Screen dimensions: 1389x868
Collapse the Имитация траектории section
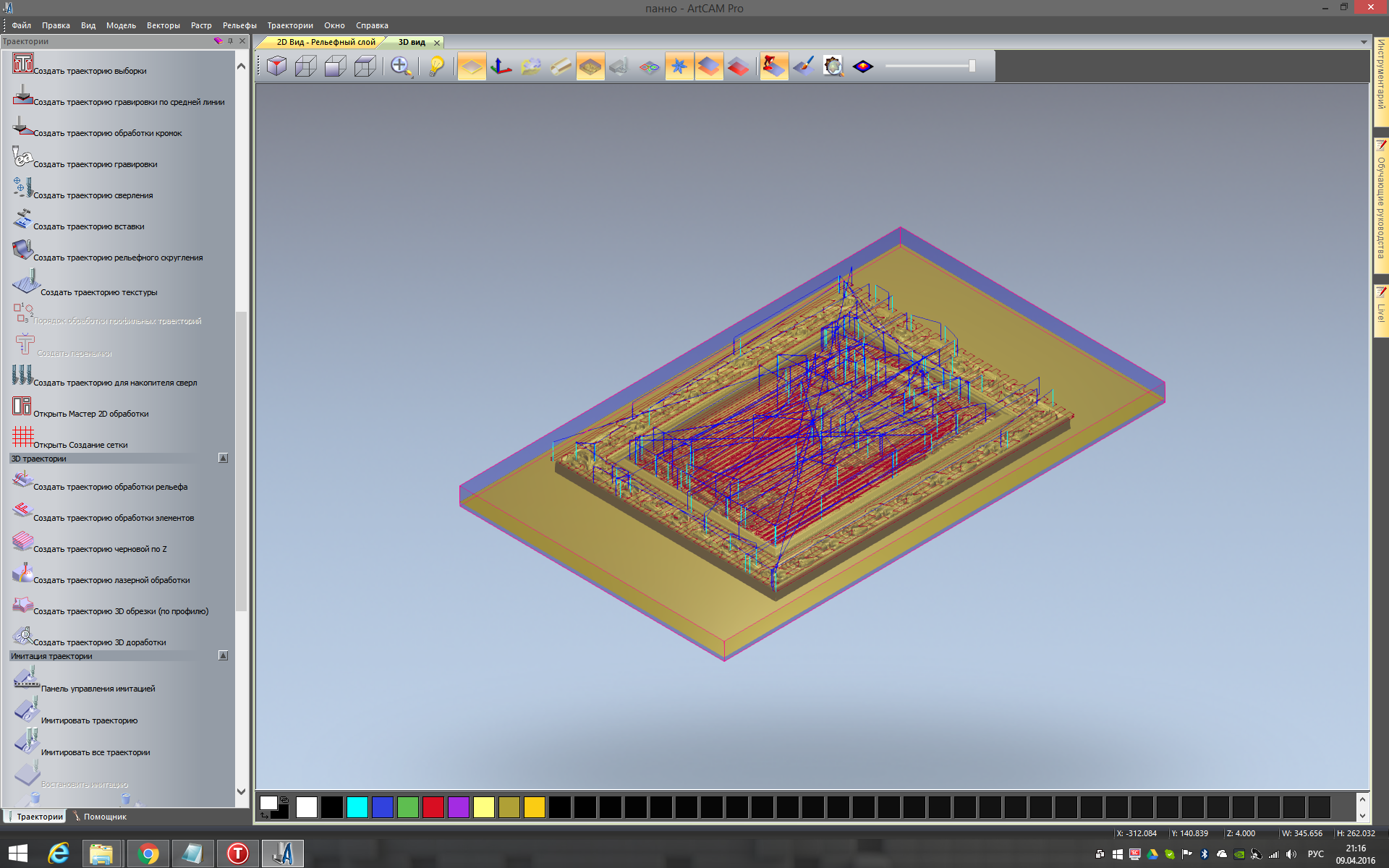tap(223, 655)
